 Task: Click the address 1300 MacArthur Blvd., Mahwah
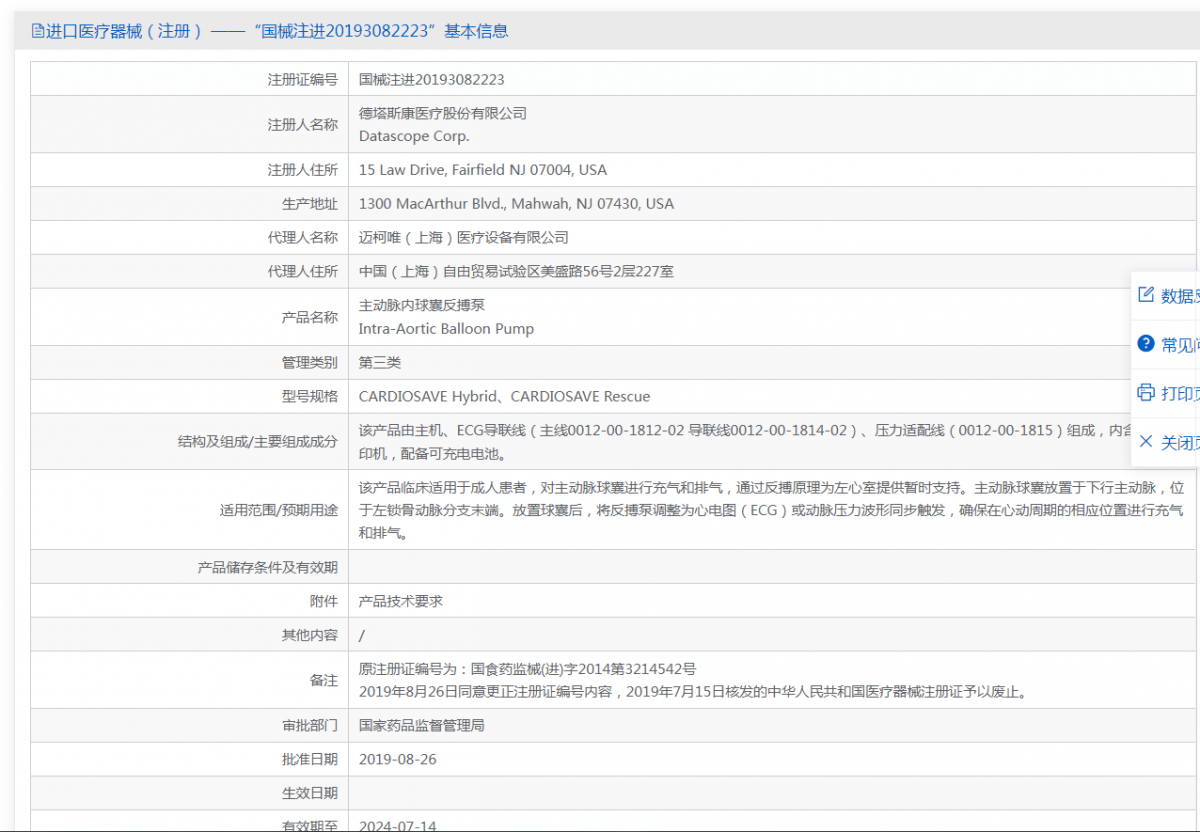tap(516, 204)
